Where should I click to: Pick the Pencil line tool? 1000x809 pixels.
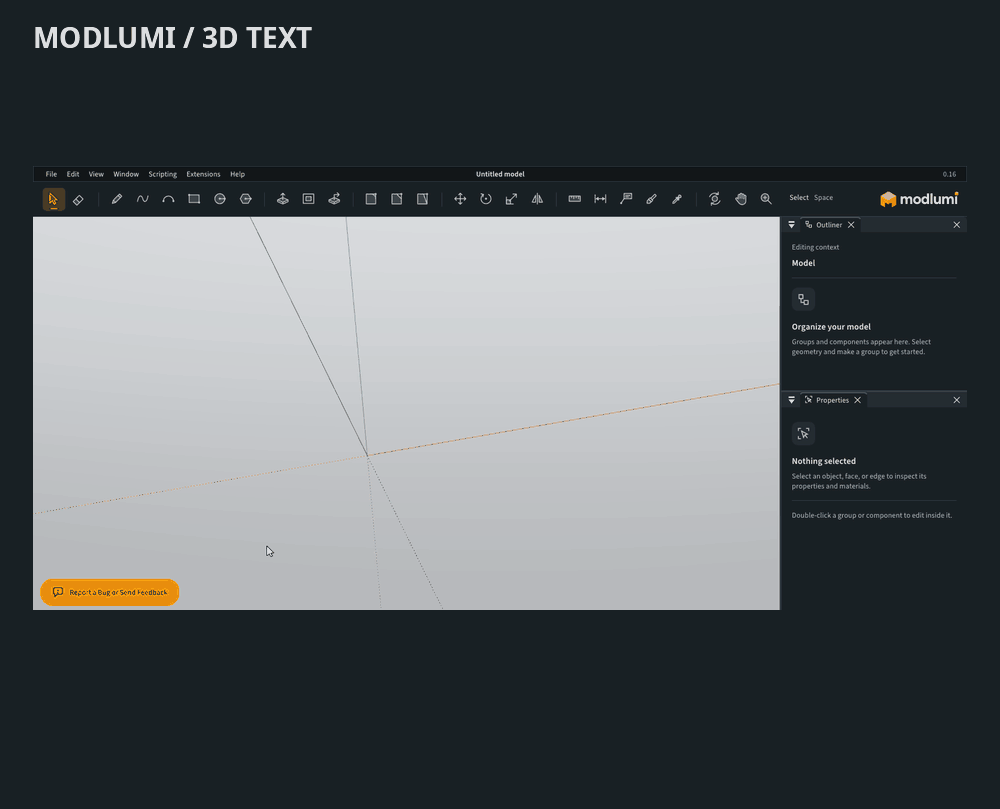pos(117,199)
